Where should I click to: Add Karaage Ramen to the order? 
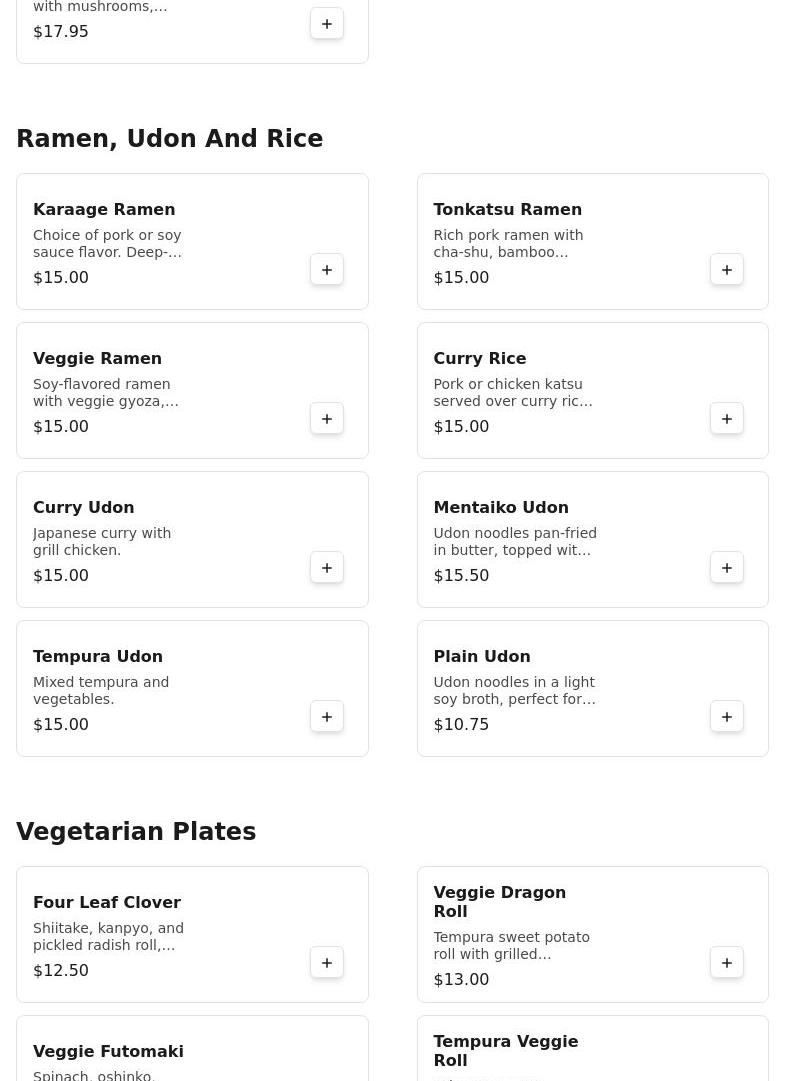coord(327,270)
